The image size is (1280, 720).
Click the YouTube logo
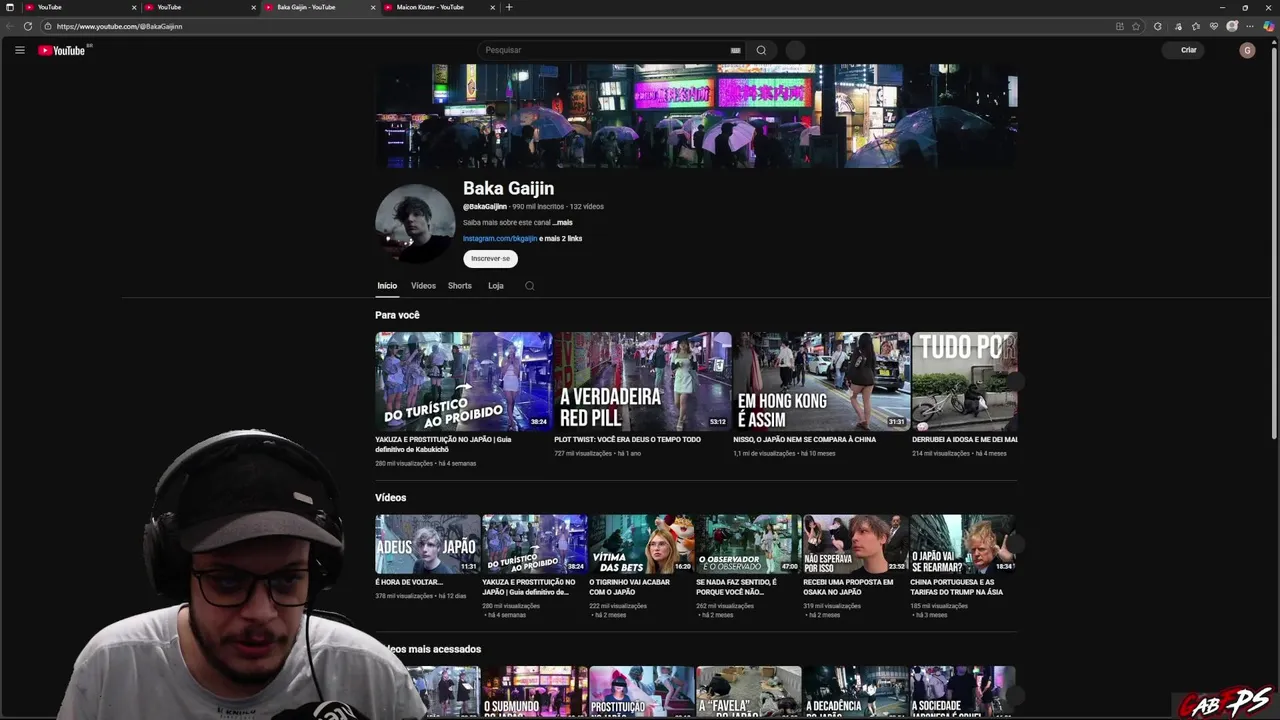coord(62,50)
